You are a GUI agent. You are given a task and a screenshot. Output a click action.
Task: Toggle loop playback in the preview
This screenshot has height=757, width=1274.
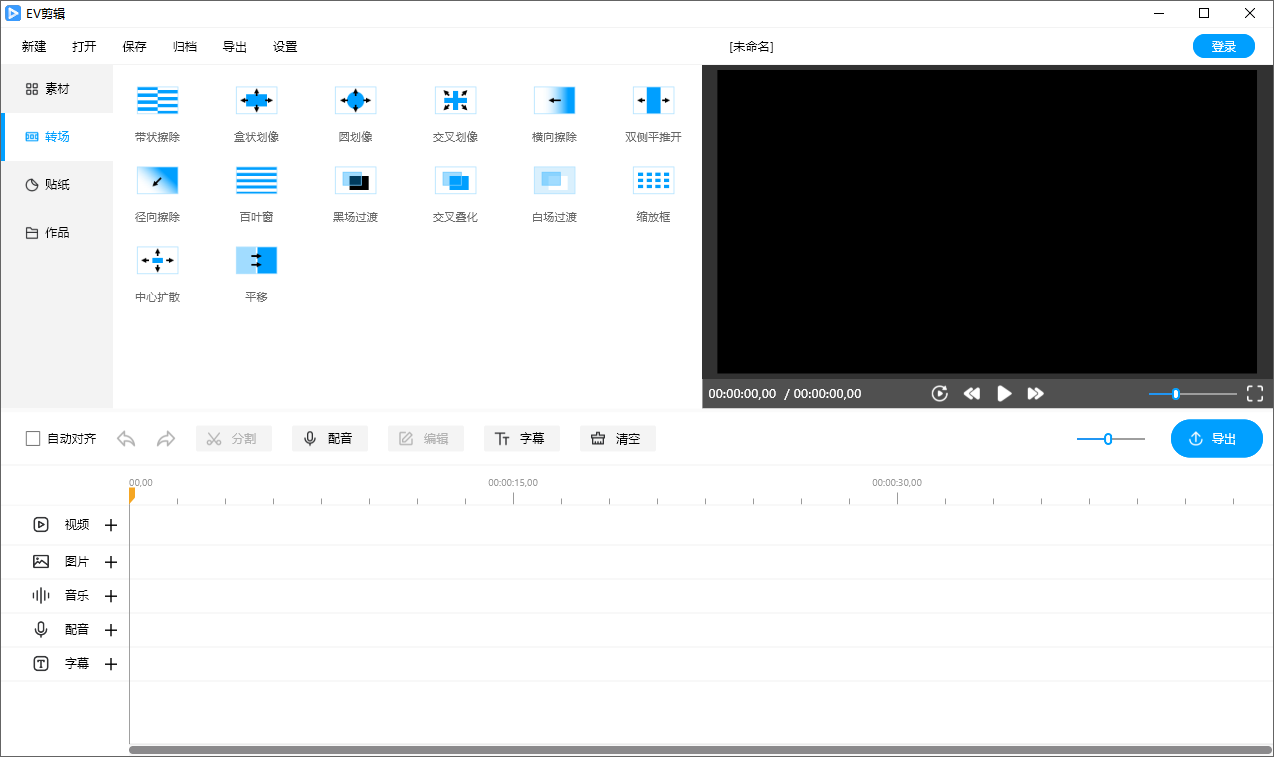(939, 393)
